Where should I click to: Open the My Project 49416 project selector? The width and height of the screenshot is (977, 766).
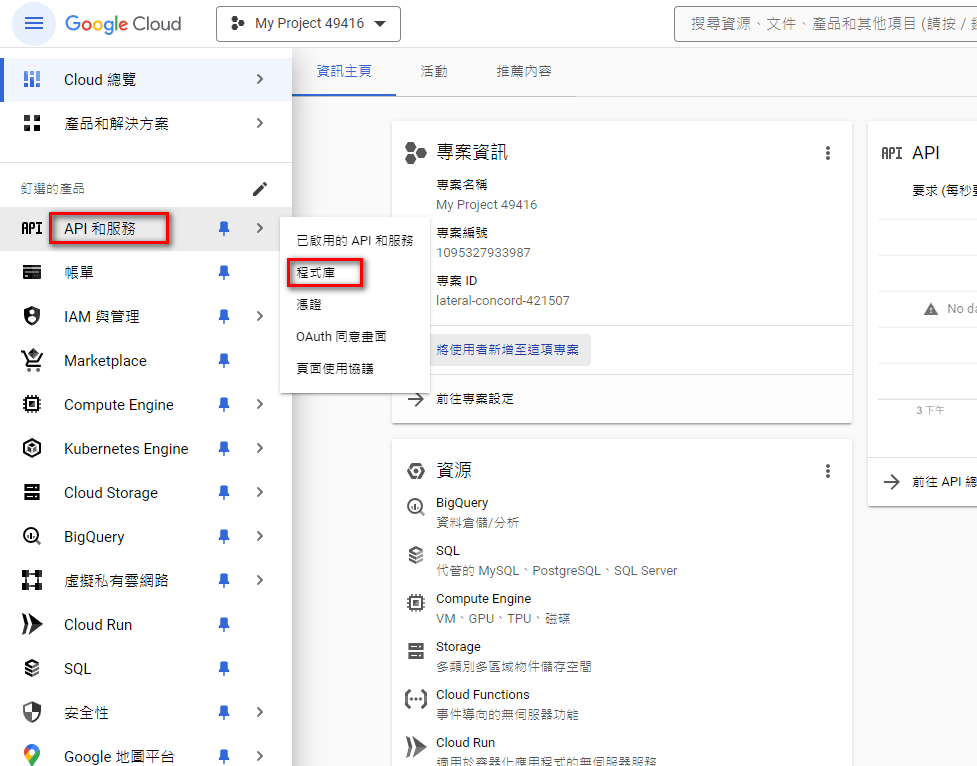308,23
